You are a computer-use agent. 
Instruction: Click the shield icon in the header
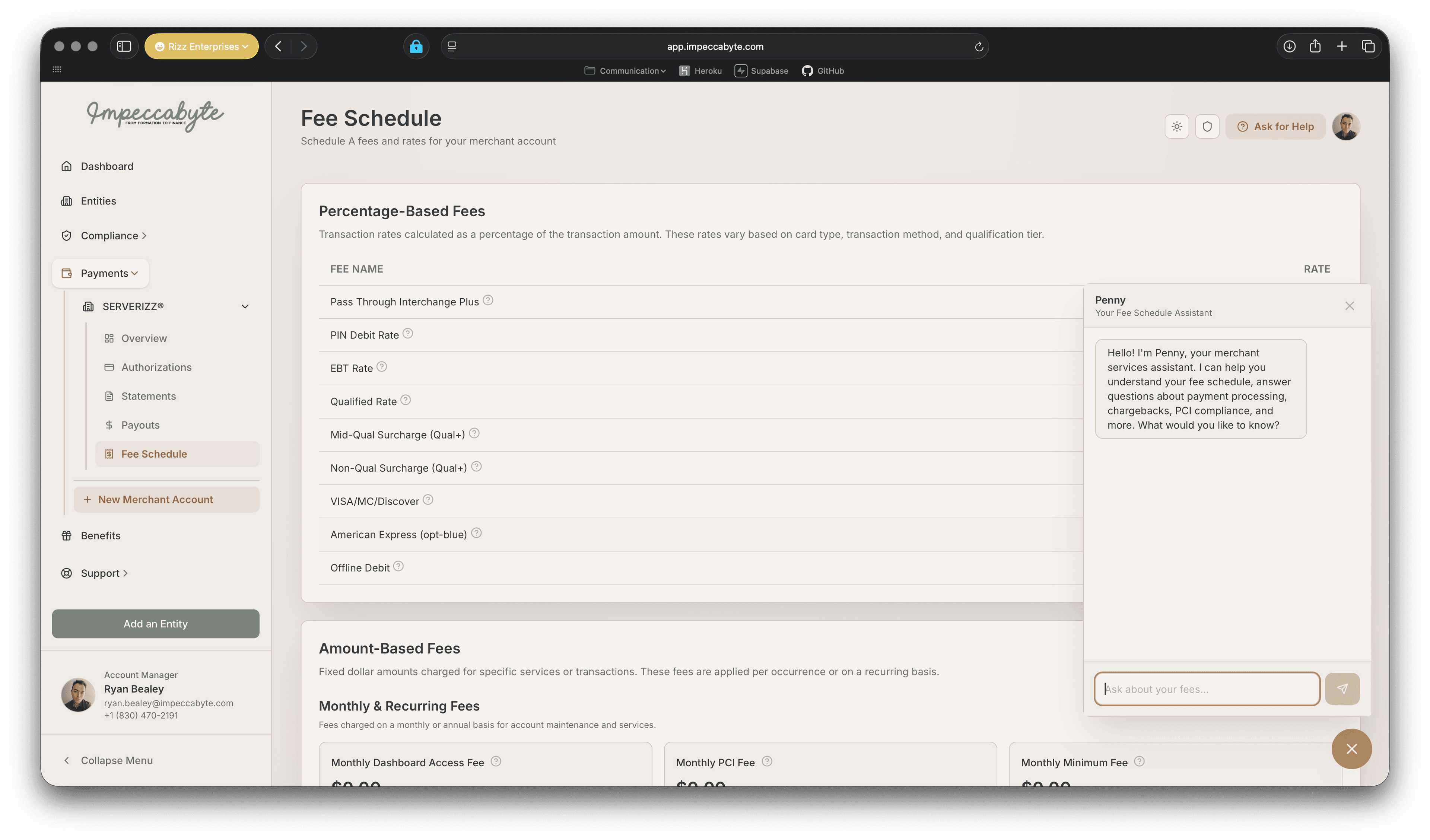[1207, 127]
